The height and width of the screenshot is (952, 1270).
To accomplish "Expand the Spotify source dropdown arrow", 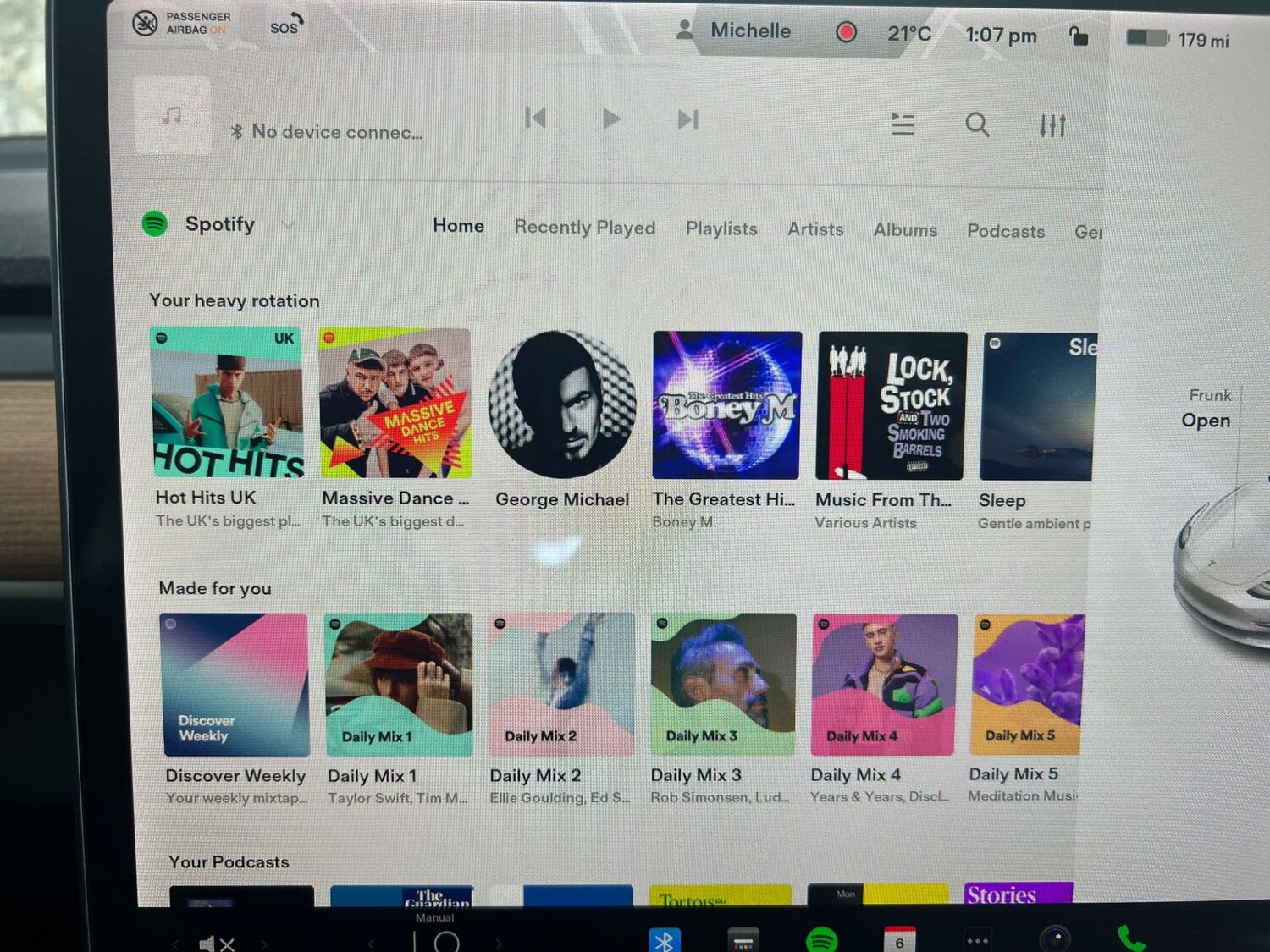I will pos(288,225).
